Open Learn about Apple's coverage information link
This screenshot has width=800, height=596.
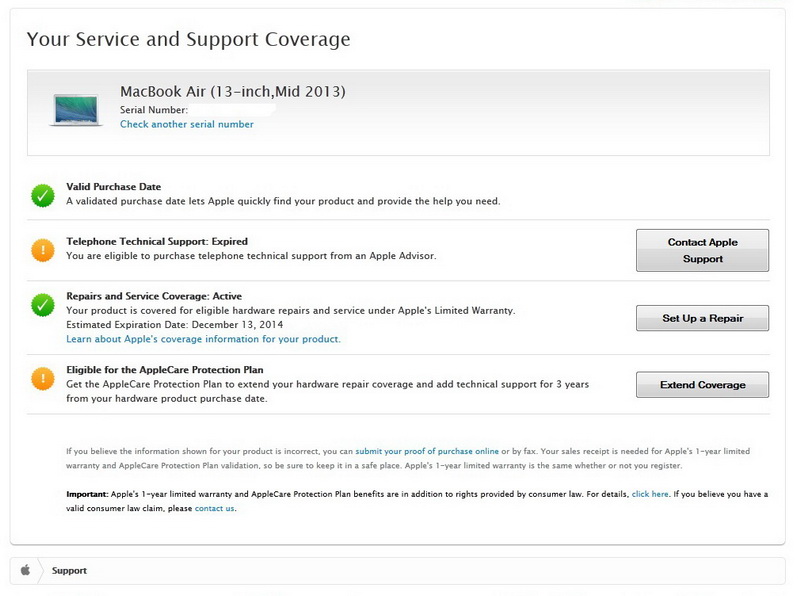[203, 339]
